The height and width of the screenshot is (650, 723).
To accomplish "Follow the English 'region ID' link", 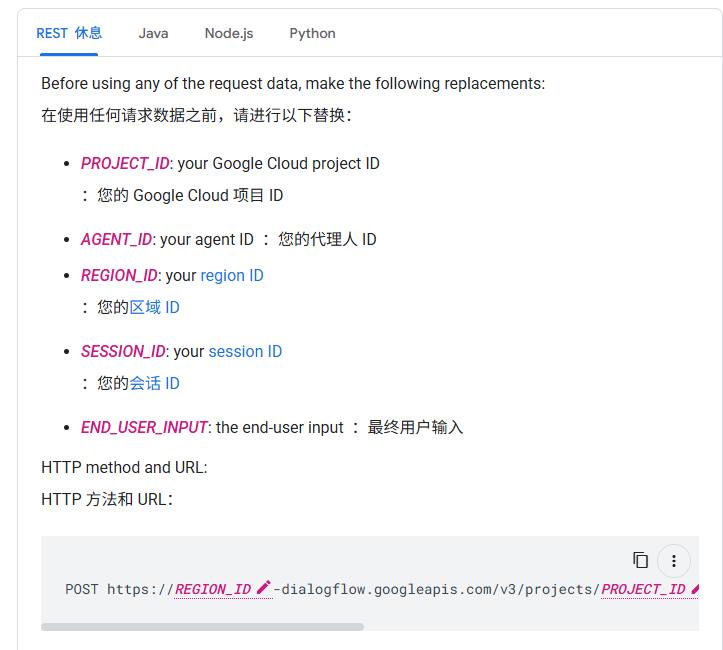I will pos(232,275).
